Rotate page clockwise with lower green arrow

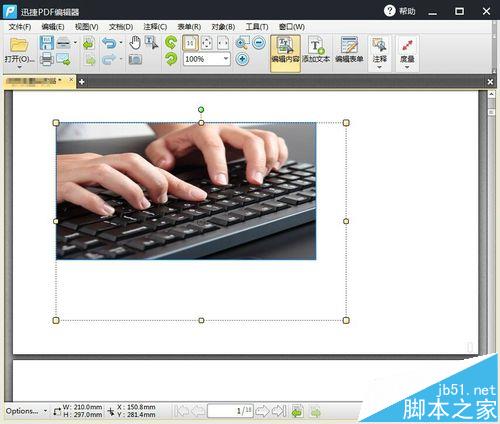pos(171,59)
